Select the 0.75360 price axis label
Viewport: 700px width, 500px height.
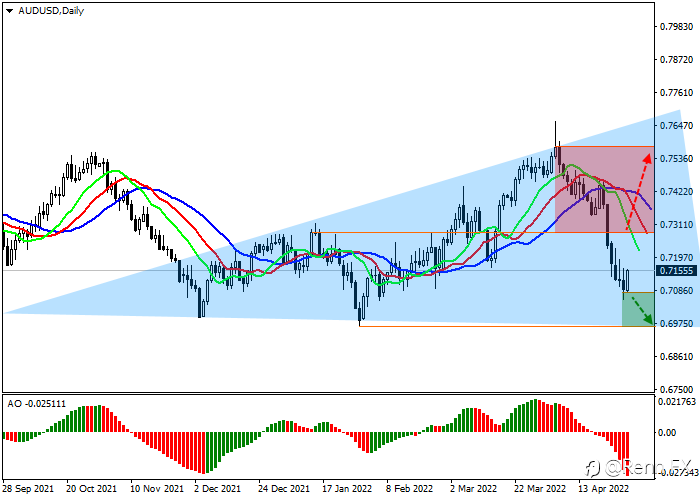coord(677,159)
